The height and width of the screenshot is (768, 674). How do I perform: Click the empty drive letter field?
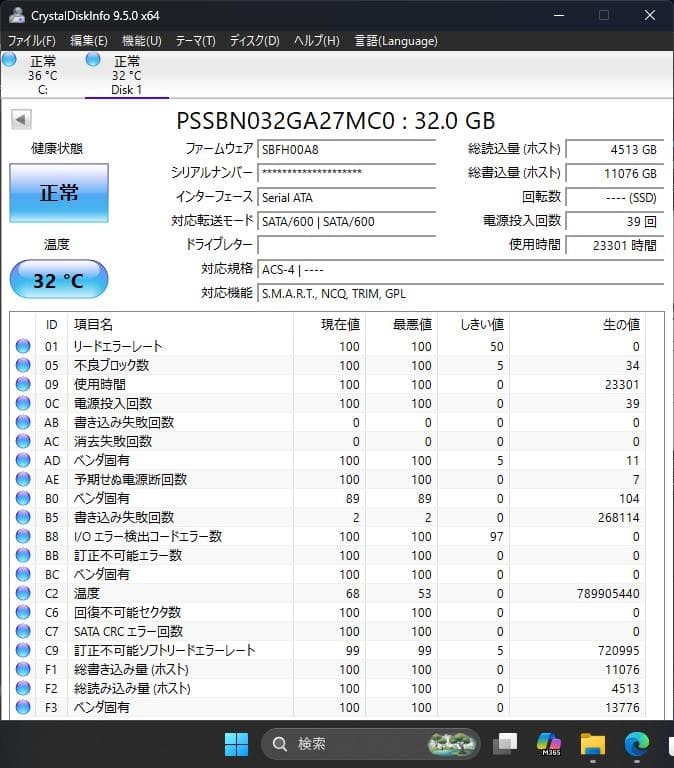347,245
